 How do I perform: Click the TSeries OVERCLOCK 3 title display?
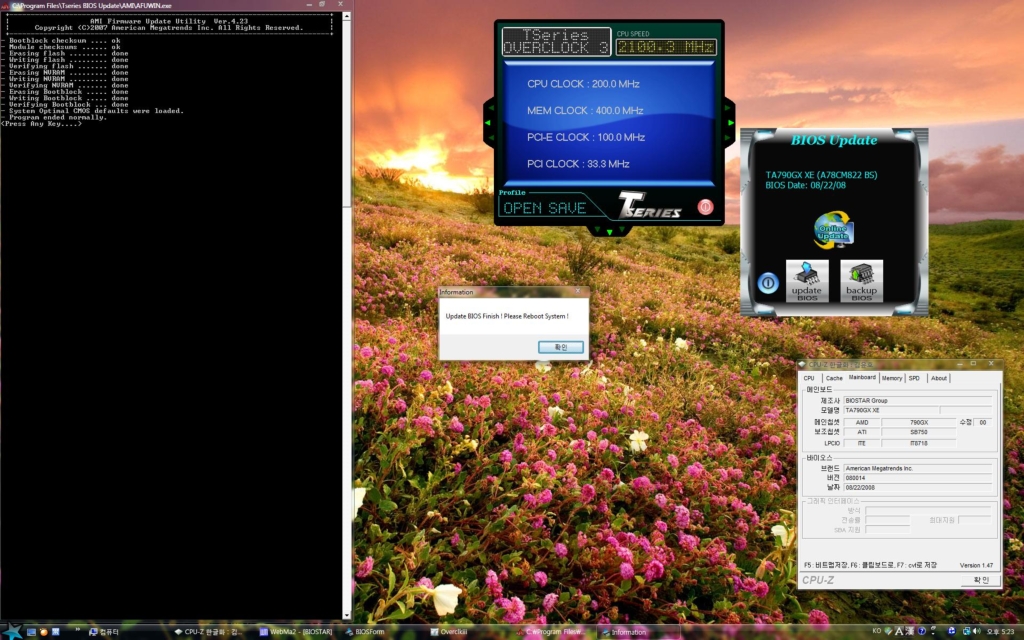click(556, 42)
